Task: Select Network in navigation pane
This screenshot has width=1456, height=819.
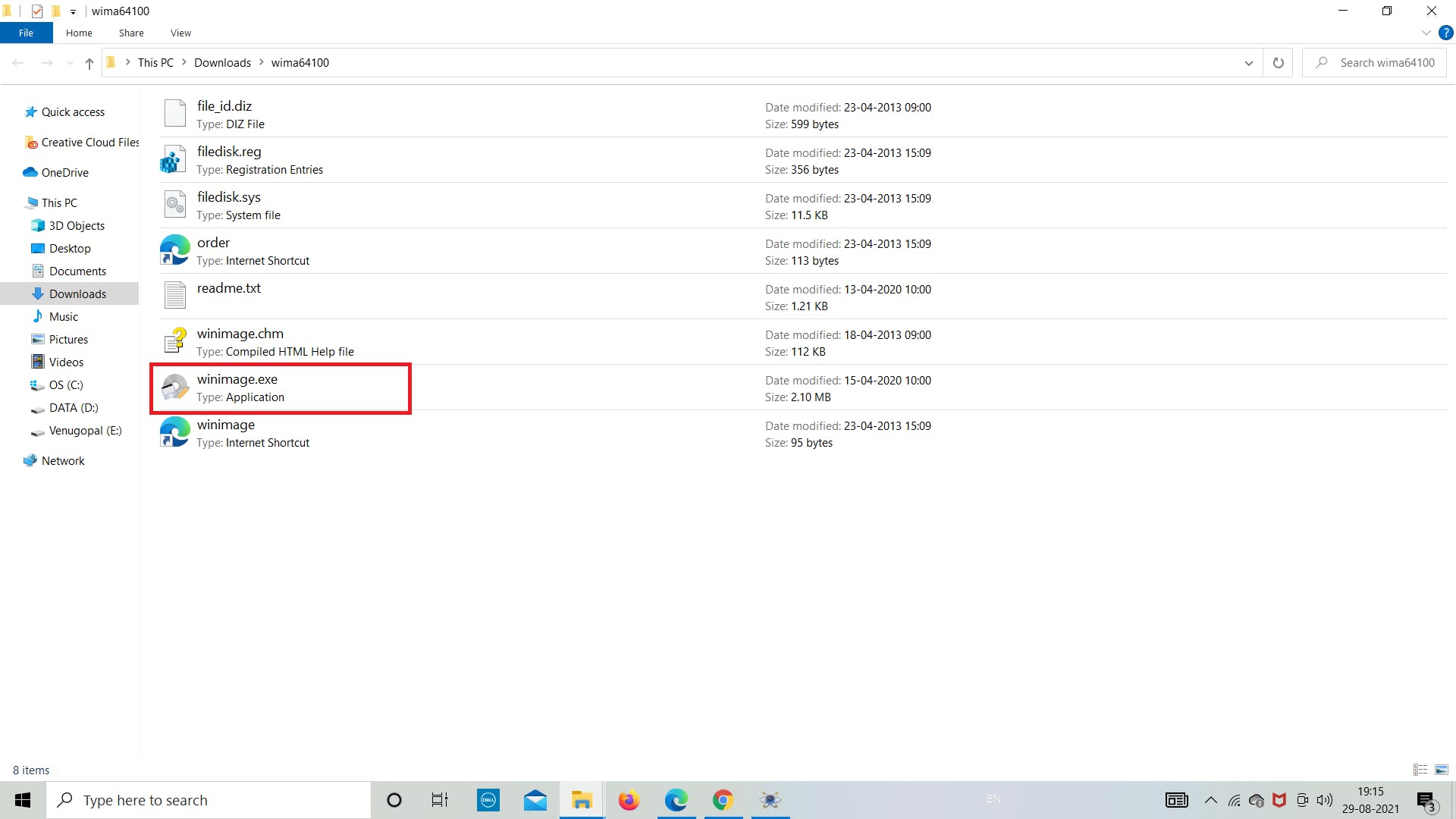Action: coord(63,461)
